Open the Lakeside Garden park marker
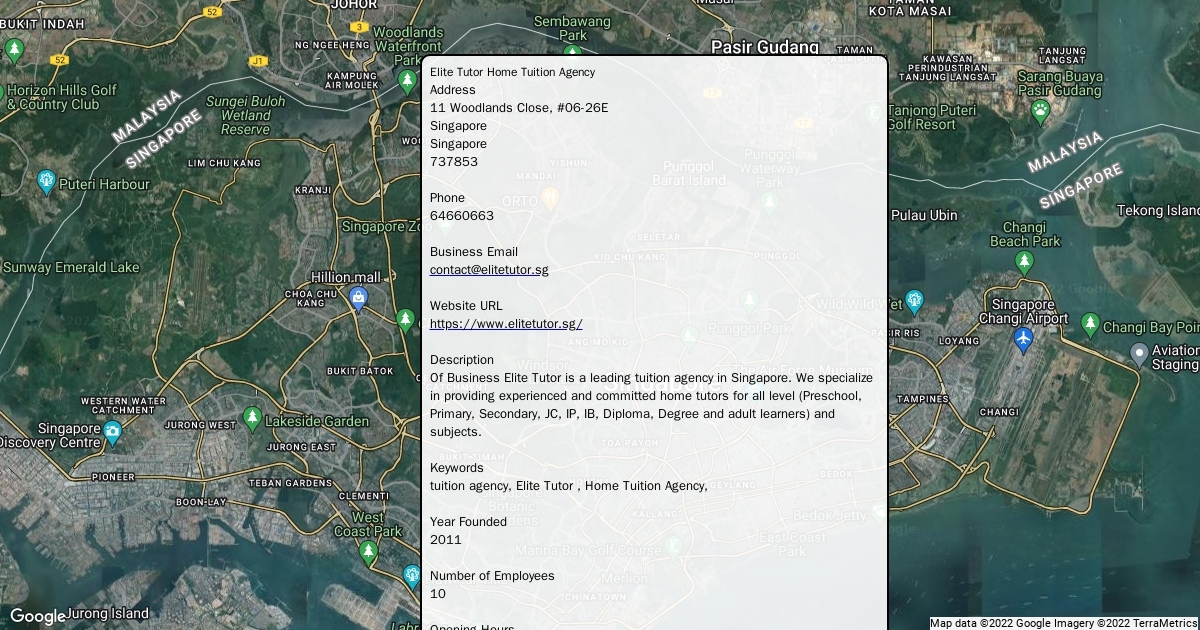Viewport: 1200px width, 630px height. [253, 416]
